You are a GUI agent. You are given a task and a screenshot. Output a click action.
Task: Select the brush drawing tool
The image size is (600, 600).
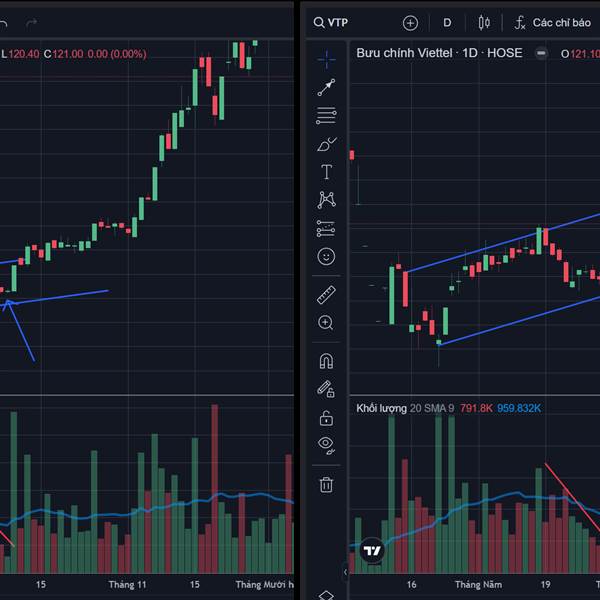coord(326,144)
